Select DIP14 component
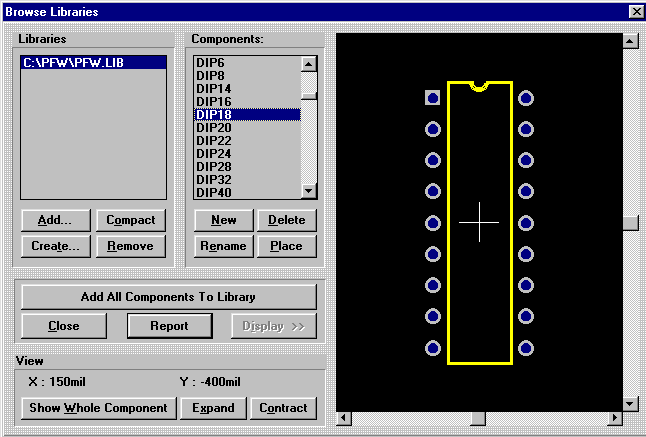The height and width of the screenshot is (437, 646). point(247,89)
